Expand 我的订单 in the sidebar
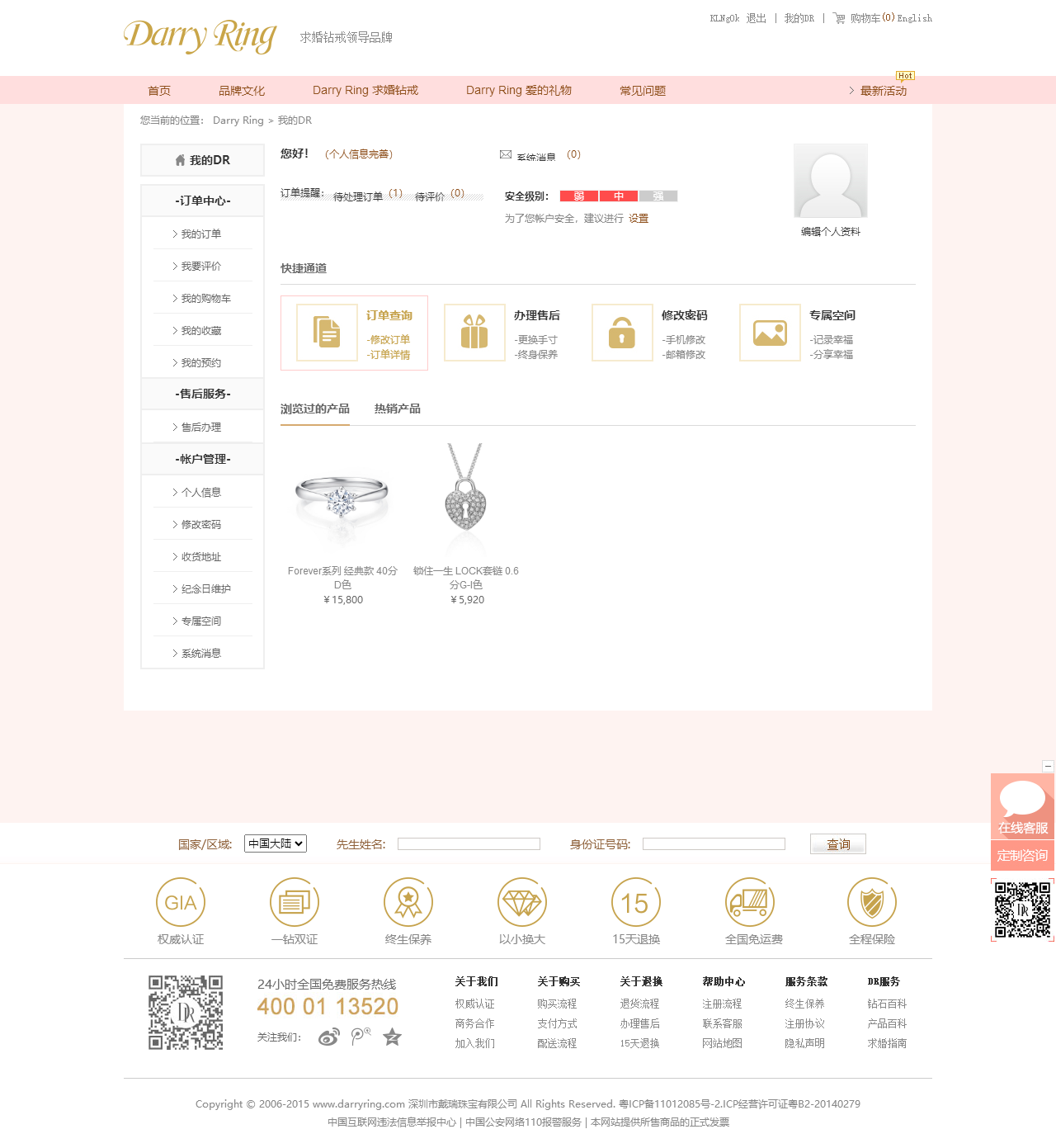Screen dimensions: 1056x1148 (201, 234)
